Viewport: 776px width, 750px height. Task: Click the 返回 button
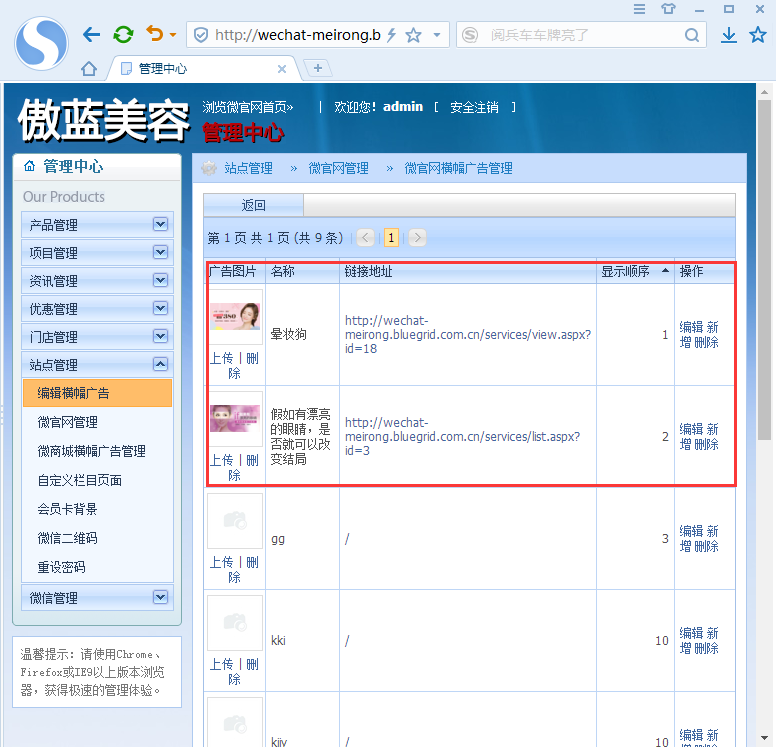pyautogui.click(x=254, y=205)
